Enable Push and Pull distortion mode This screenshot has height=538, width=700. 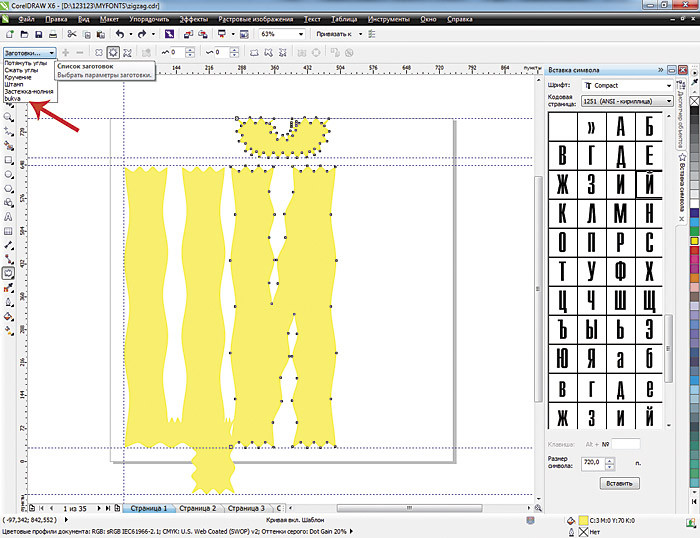point(99,53)
